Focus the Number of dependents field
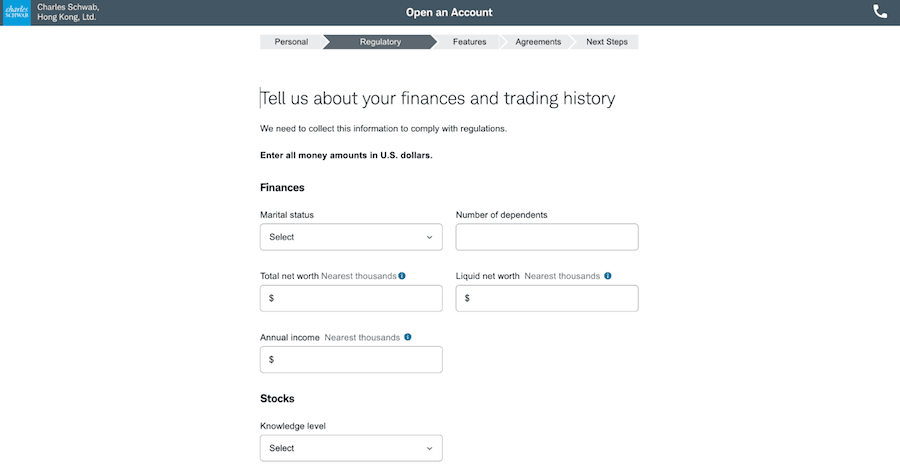This screenshot has width=900, height=469. (x=546, y=237)
